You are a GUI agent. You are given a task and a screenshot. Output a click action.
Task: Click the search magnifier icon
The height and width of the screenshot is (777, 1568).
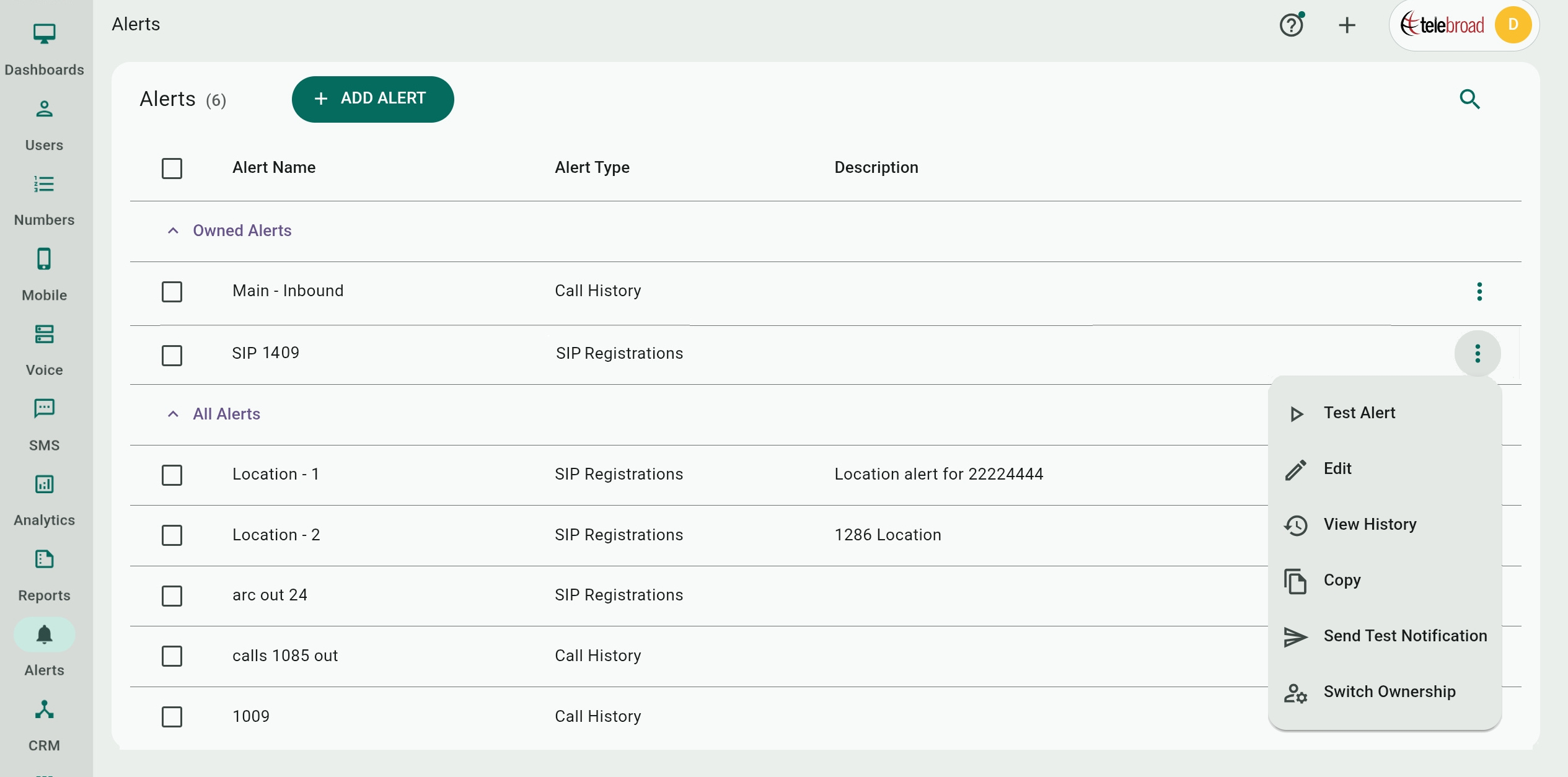tap(1469, 99)
